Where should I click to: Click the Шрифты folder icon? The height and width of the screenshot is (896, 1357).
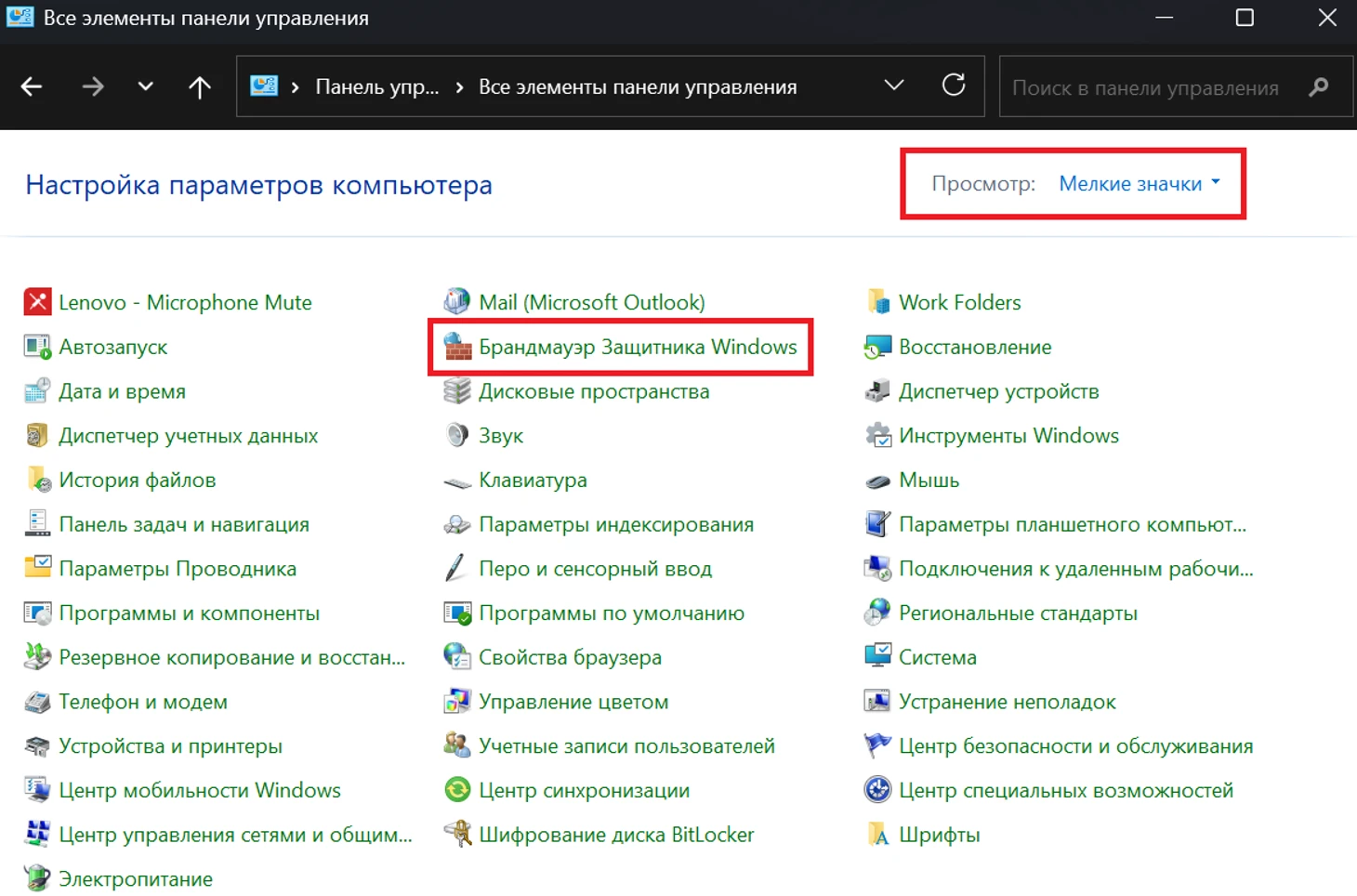(877, 834)
